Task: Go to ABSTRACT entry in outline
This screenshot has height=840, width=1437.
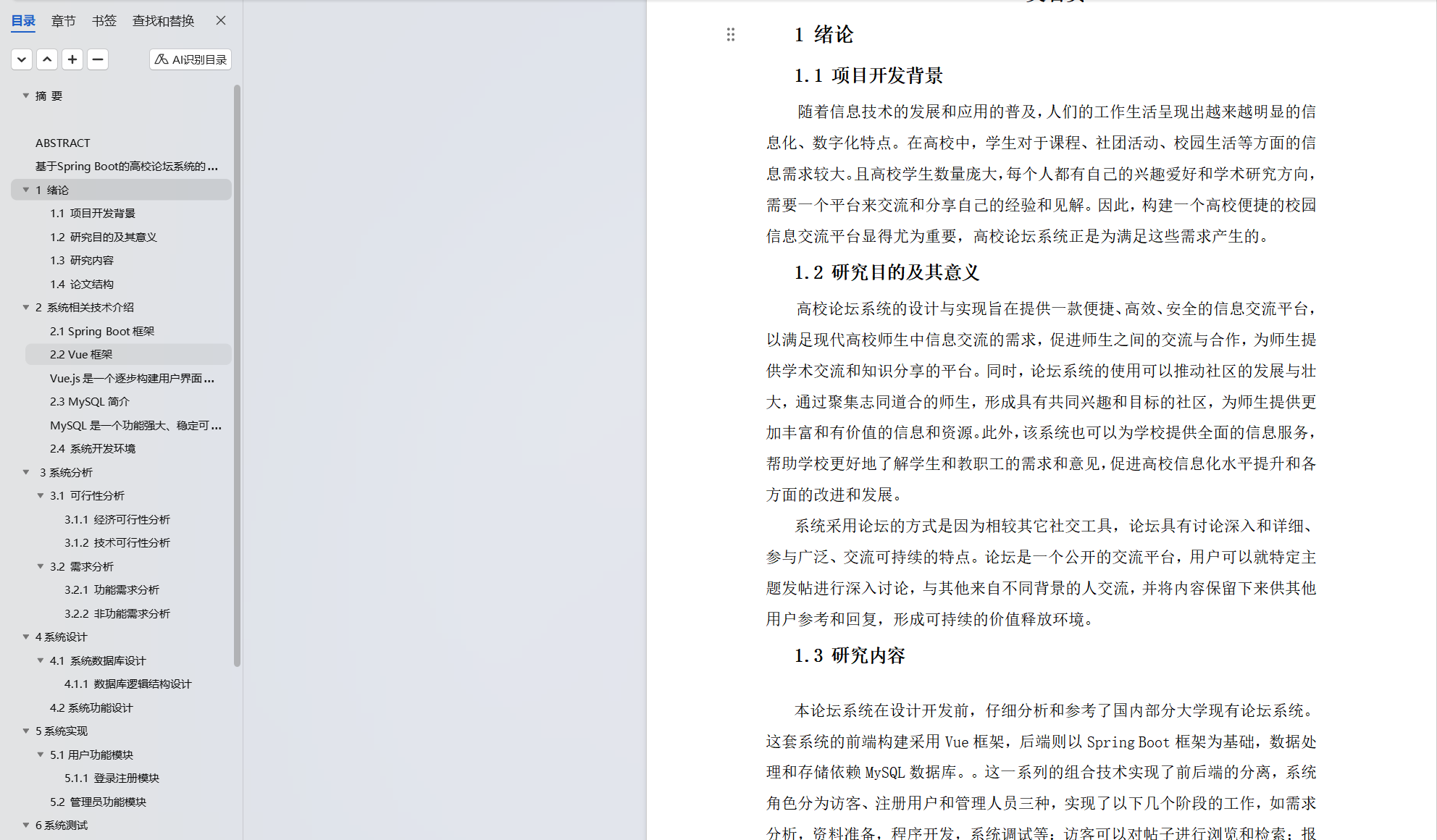Action: pyautogui.click(x=63, y=143)
